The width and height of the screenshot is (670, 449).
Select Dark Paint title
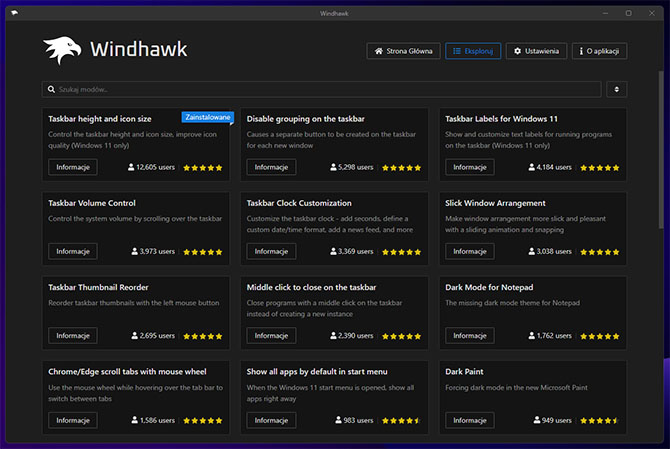point(464,372)
